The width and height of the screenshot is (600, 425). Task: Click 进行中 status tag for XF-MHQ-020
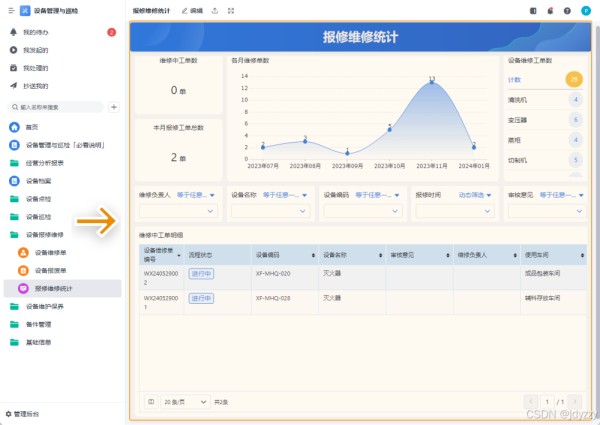(x=201, y=274)
